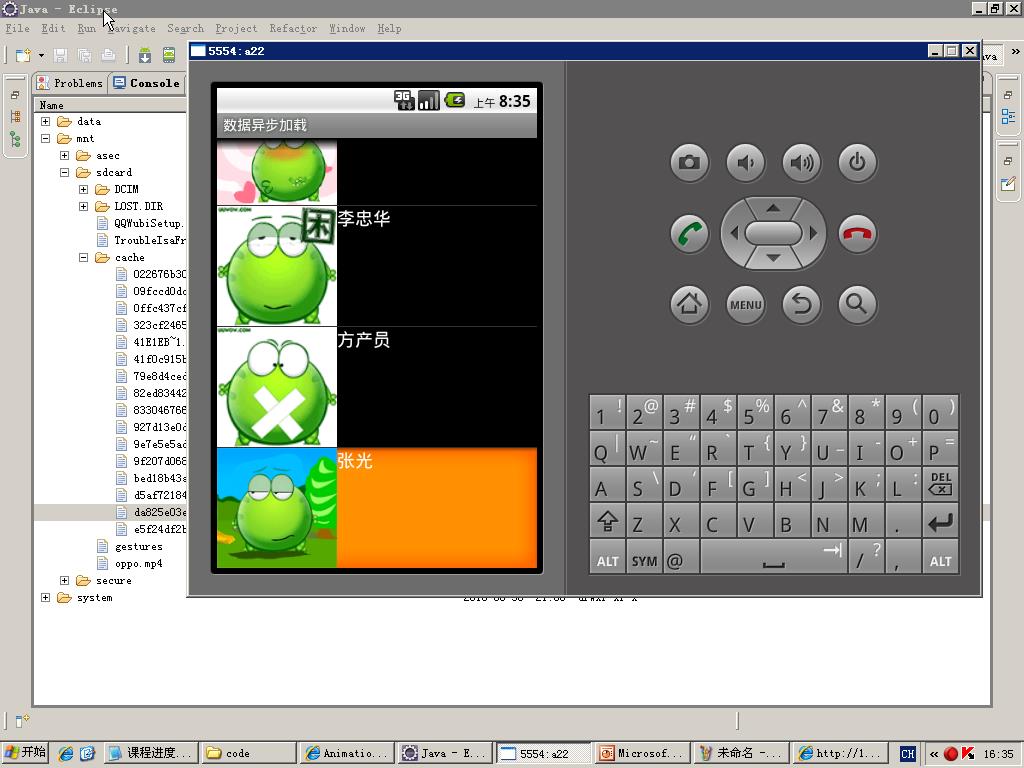Click the Shift key on emulator keyboard
The width and height of the screenshot is (1024, 768).
[607, 520]
